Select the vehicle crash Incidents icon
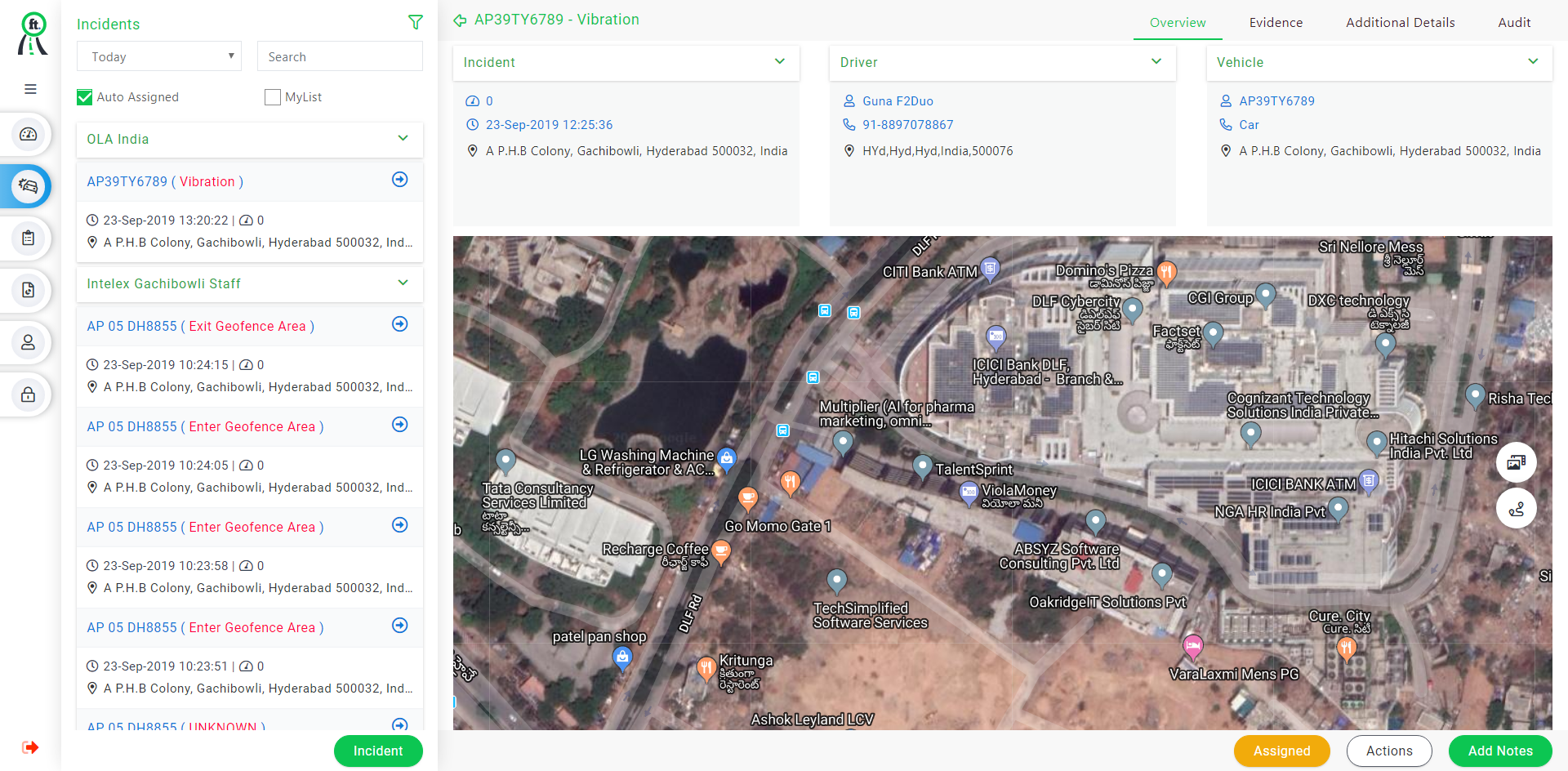Viewport: 1568px width, 771px height. [27, 186]
